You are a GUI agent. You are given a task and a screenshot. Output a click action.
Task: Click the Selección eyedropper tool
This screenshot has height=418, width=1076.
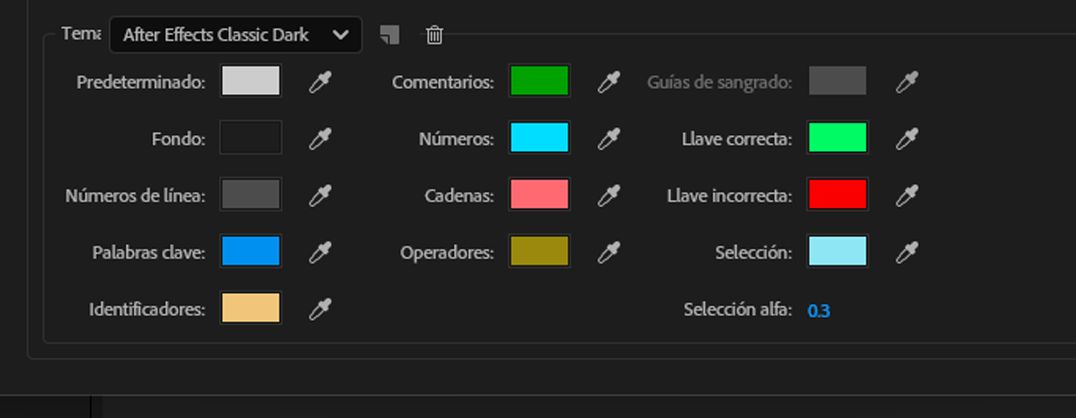click(x=906, y=253)
